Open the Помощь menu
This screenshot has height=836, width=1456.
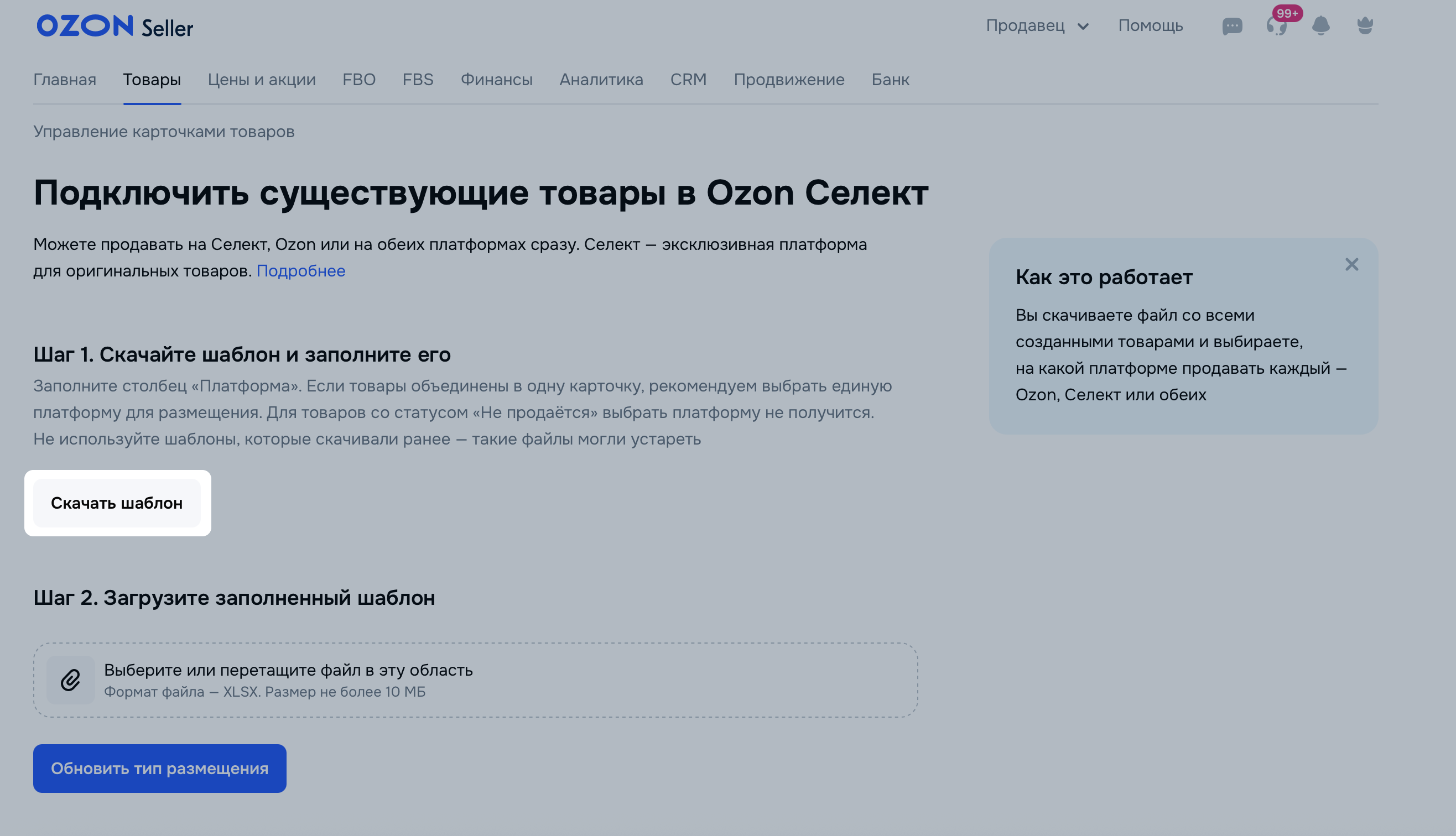(x=1150, y=26)
